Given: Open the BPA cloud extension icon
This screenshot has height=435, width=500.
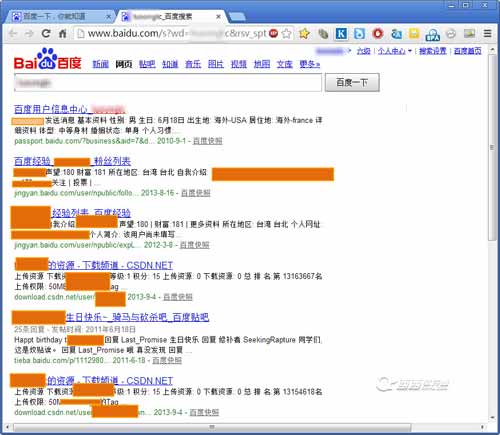Looking at the screenshot, I should click(433, 34).
